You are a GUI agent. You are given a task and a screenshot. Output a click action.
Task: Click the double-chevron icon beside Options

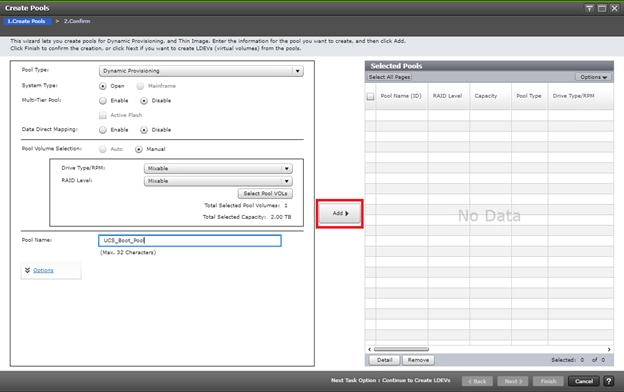coord(27,270)
